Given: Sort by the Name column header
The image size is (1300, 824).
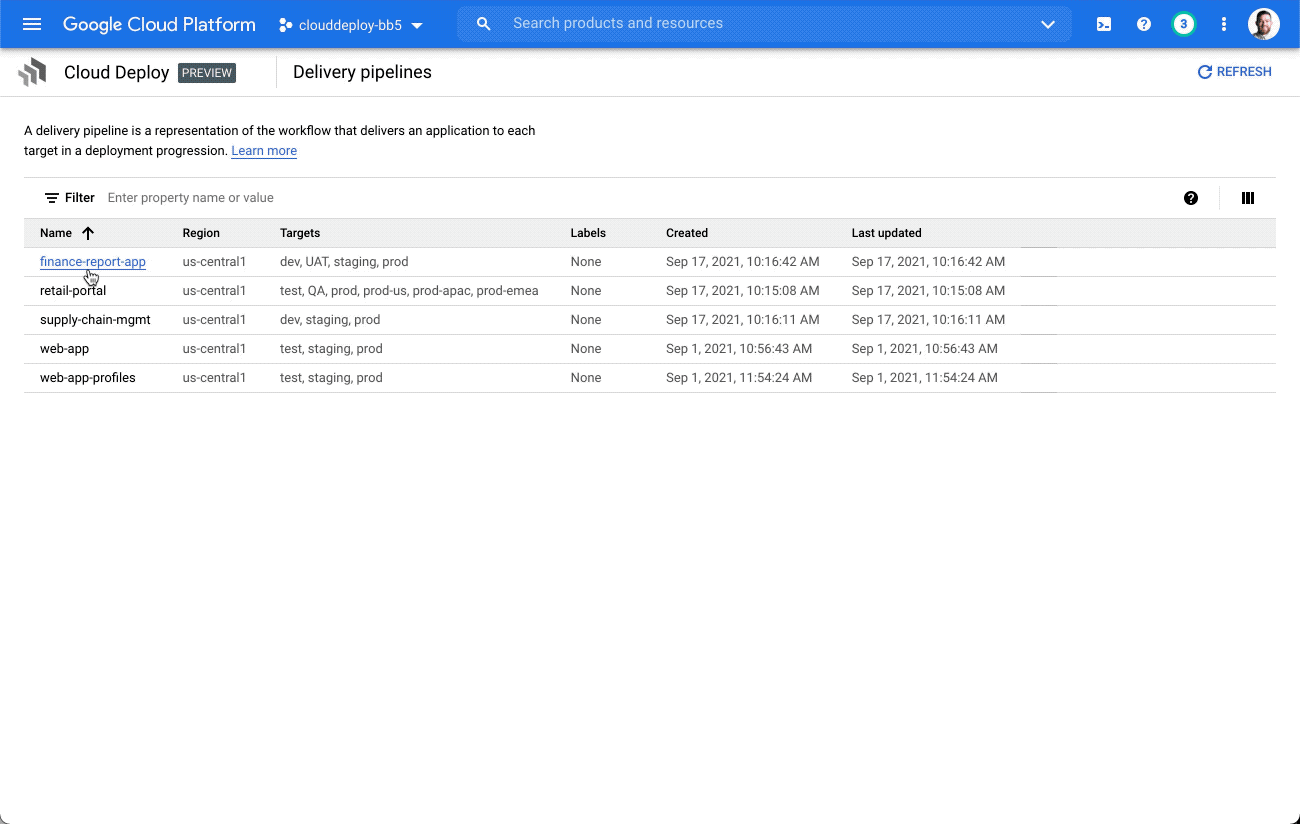Looking at the screenshot, I should point(56,233).
